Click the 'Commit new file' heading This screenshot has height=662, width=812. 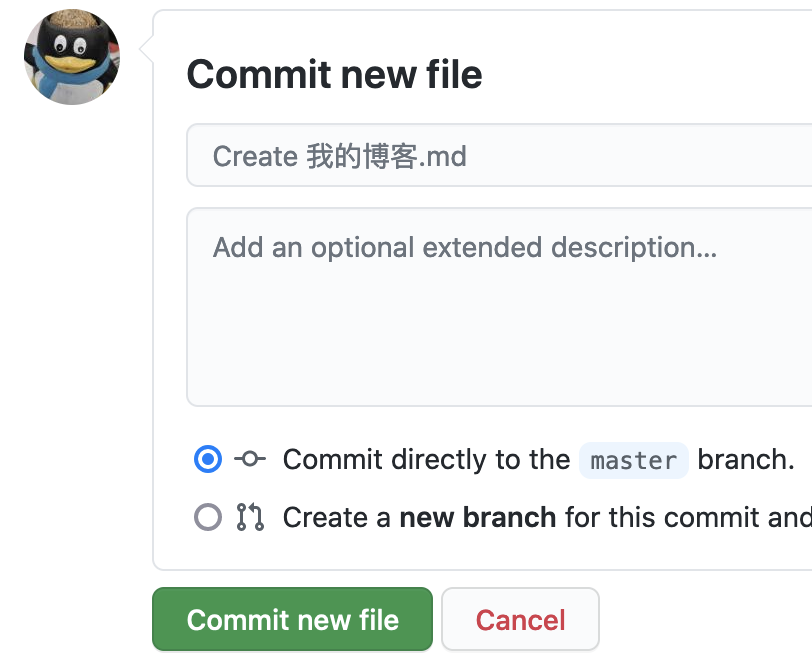pos(334,75)
